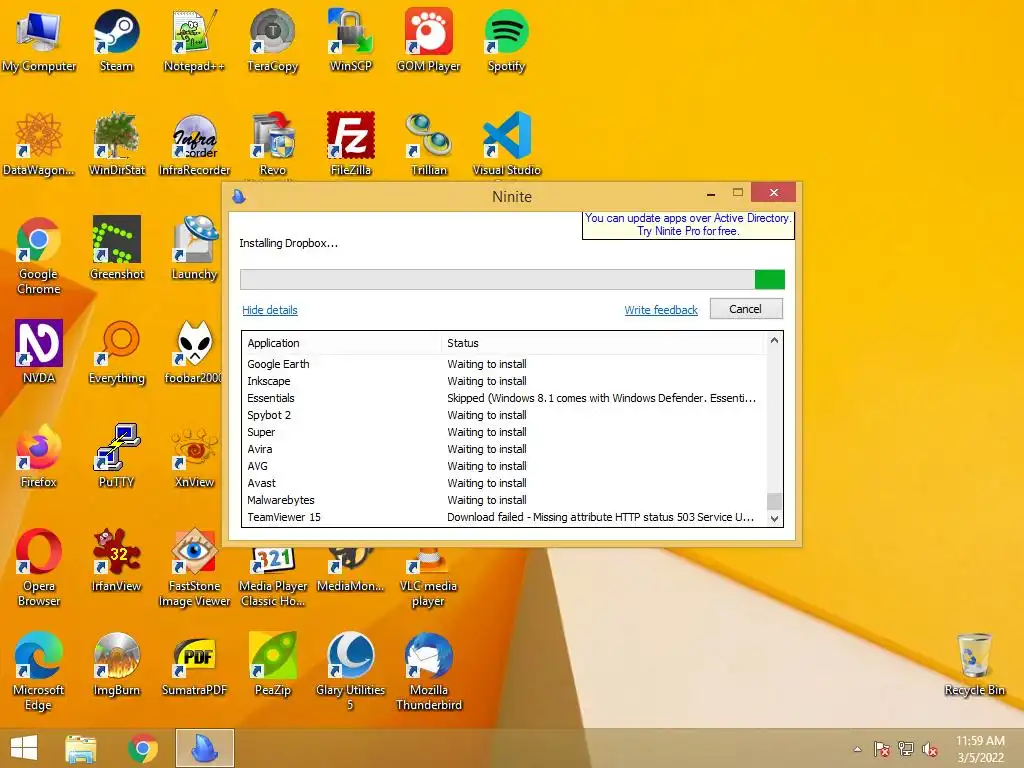The width and height of the screenshot is (1024, 768).
Task: Select the Inkscape row
Action: coord(504,381)
